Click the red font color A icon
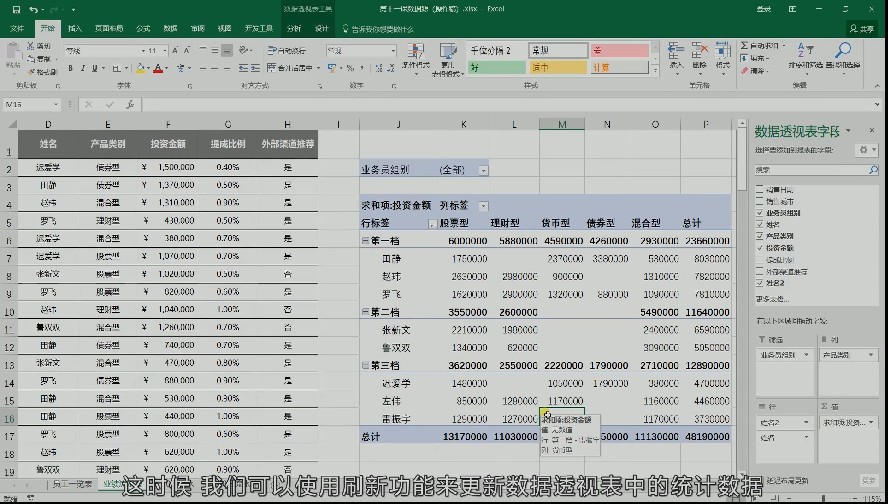888x504 pixels. pos(158,69)
